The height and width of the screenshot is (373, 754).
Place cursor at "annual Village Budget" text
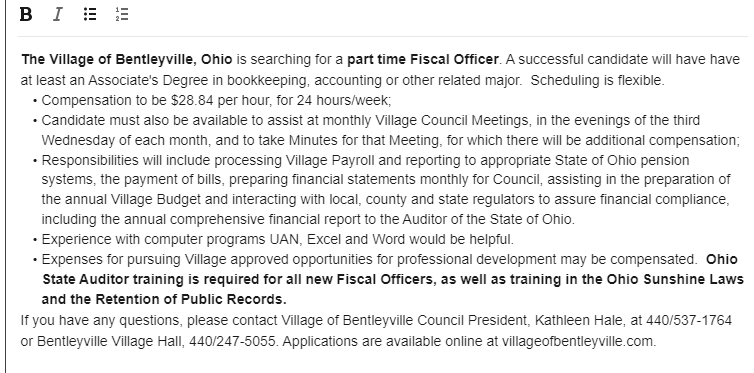pos(147,199)
